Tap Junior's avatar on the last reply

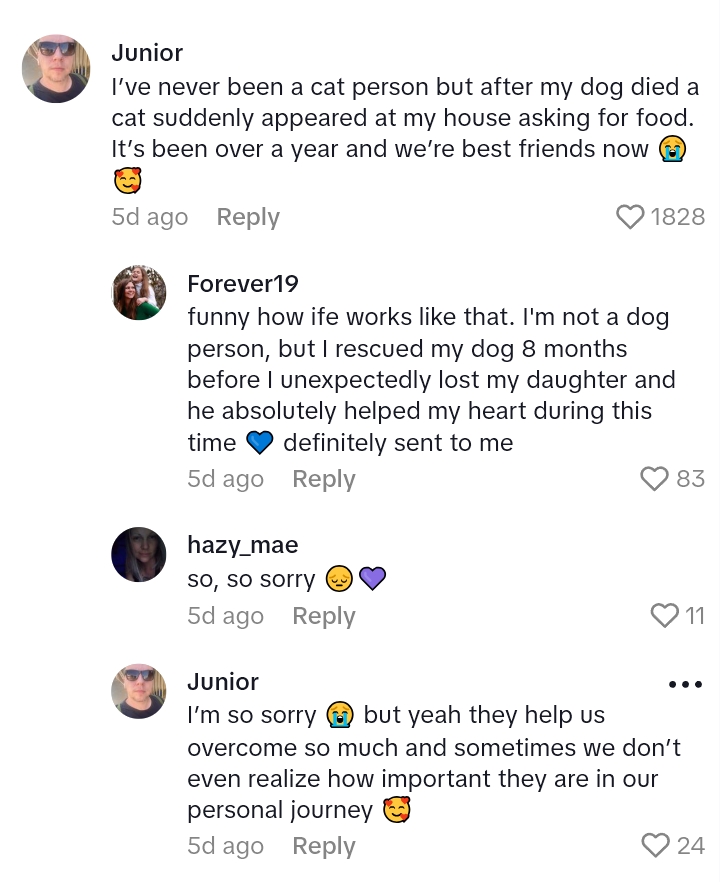[139, 691]
